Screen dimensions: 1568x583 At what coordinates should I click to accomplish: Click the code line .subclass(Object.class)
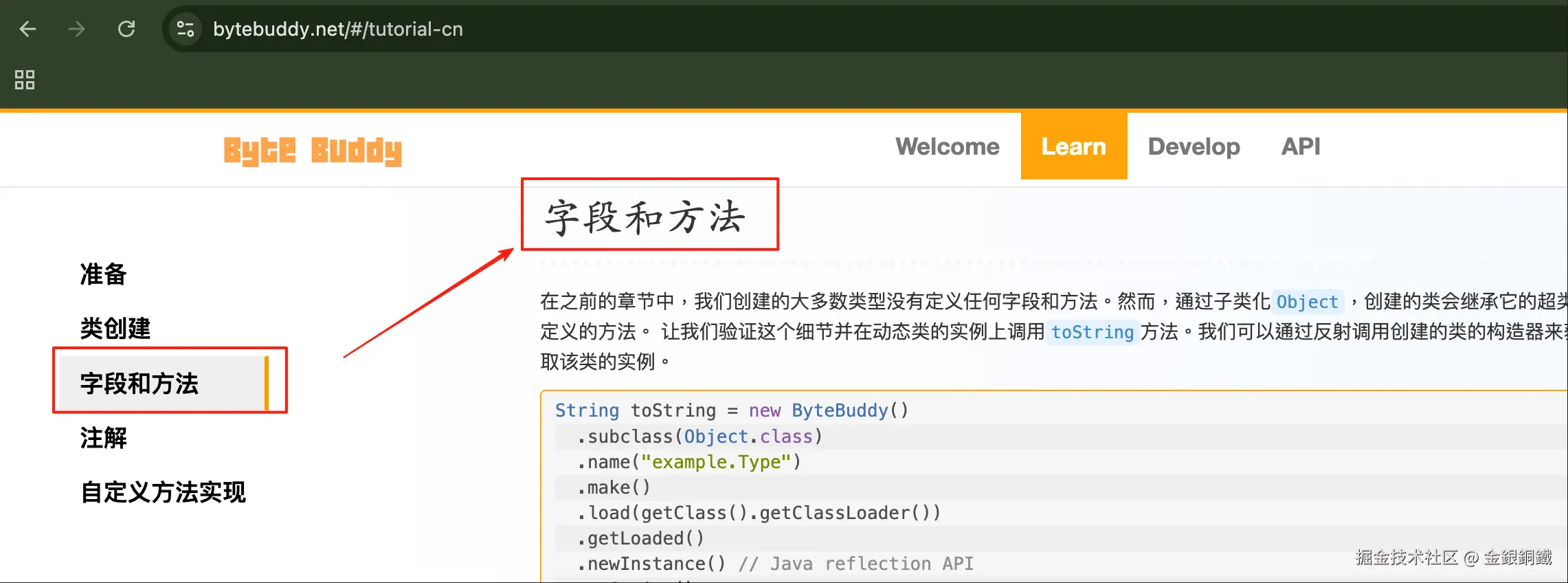tap(699, 437)
